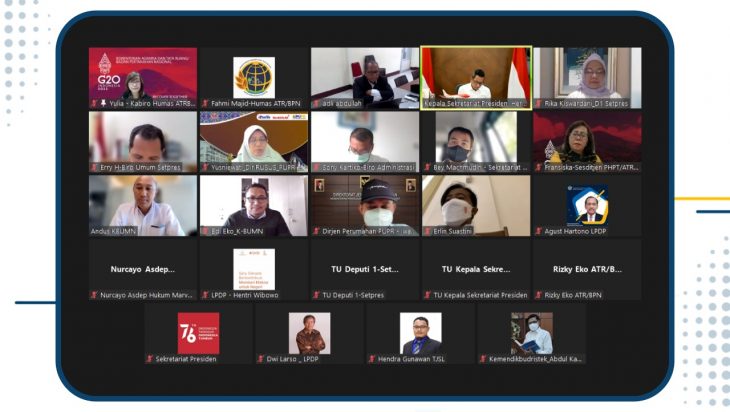The width and height of the screenshot is (730, 412).
Task: Click muted mic icon beside Dwi Larso LPDP
Action: (x=261, y=358)
